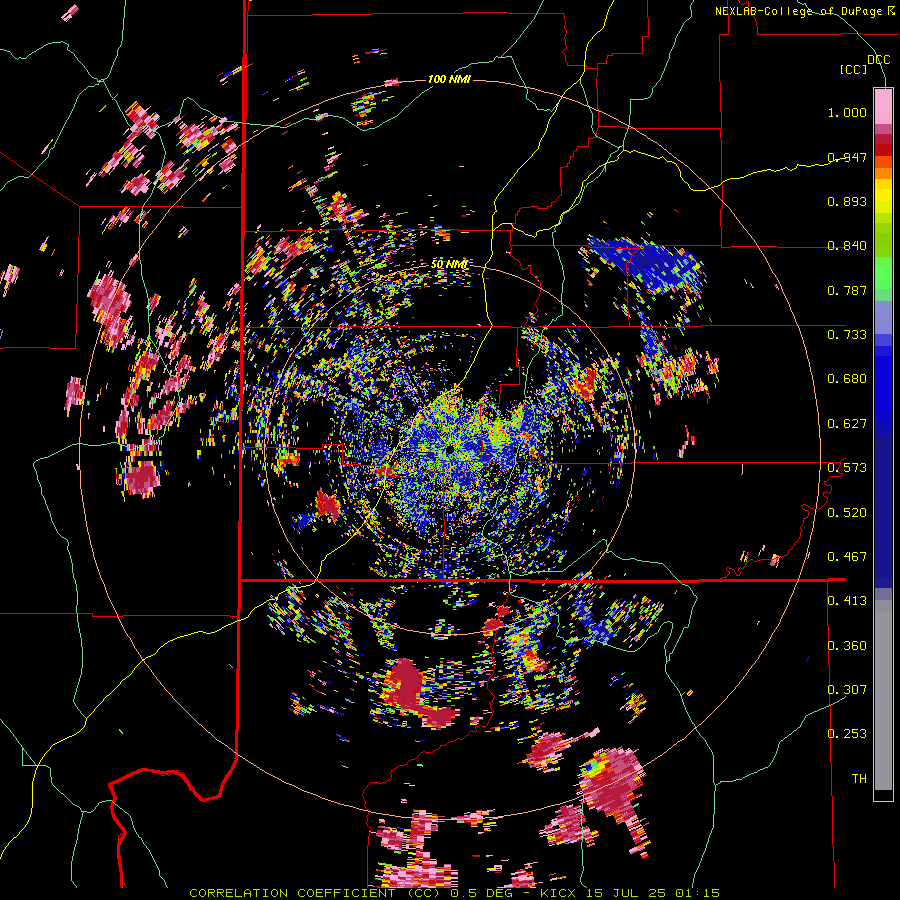Click the NEXLAB-College of DuPage credit text

coord(804,11)
